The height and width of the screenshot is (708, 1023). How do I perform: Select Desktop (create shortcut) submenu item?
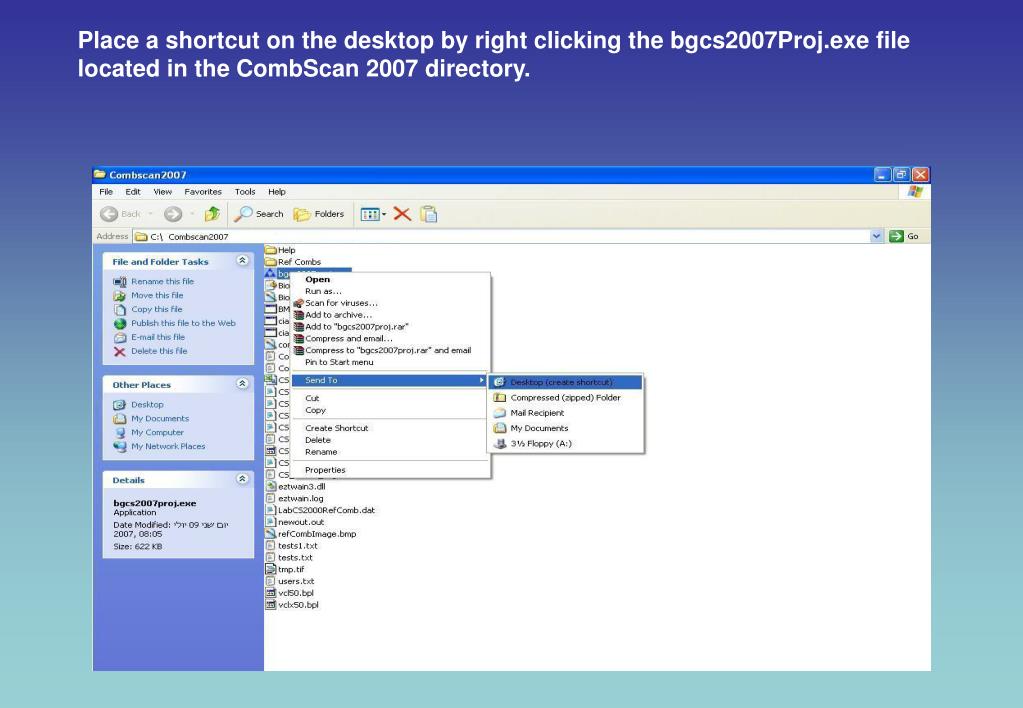(566, 382)
